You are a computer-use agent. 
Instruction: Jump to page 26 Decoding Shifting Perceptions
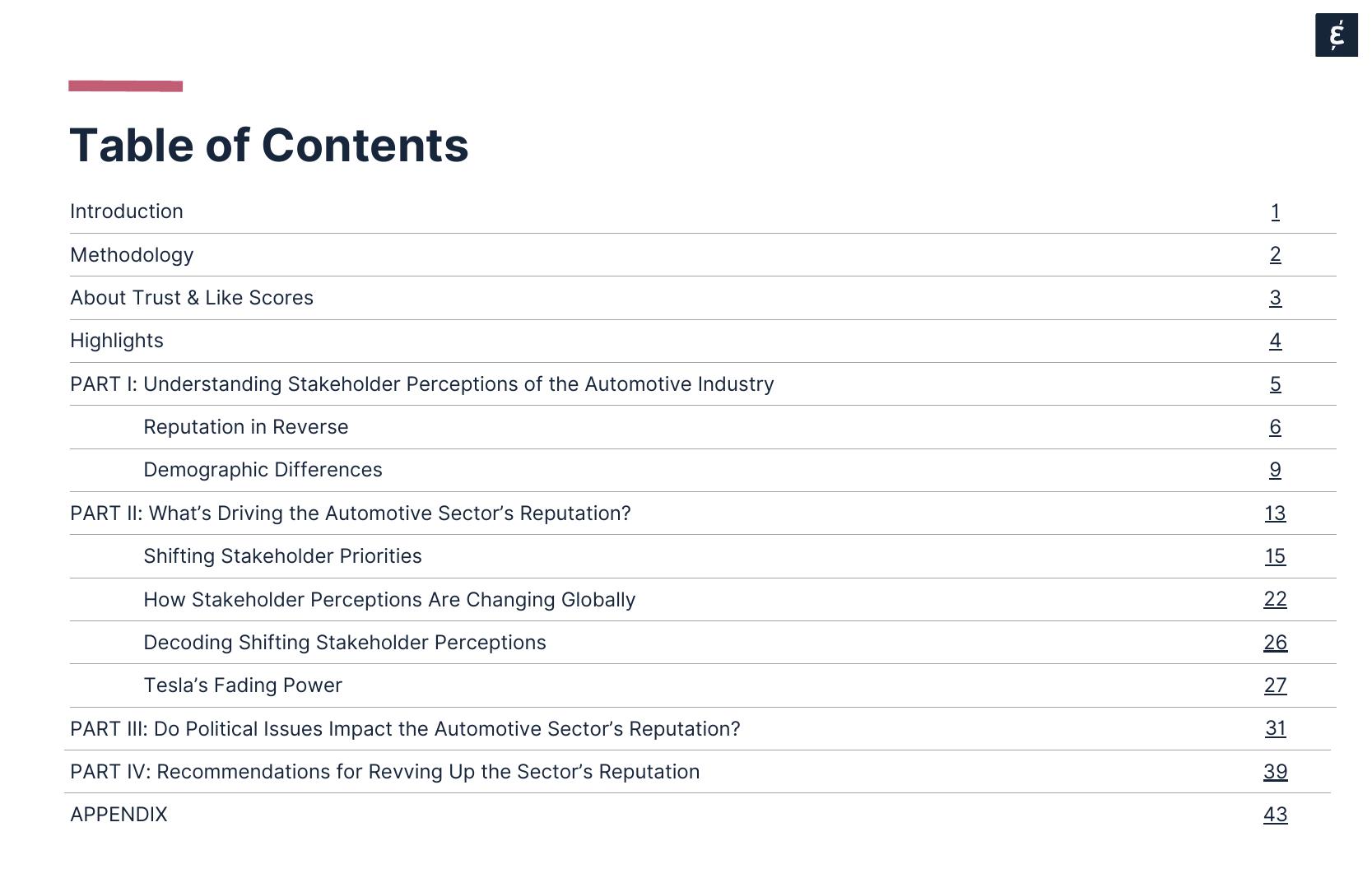(x=1275, y=643)
